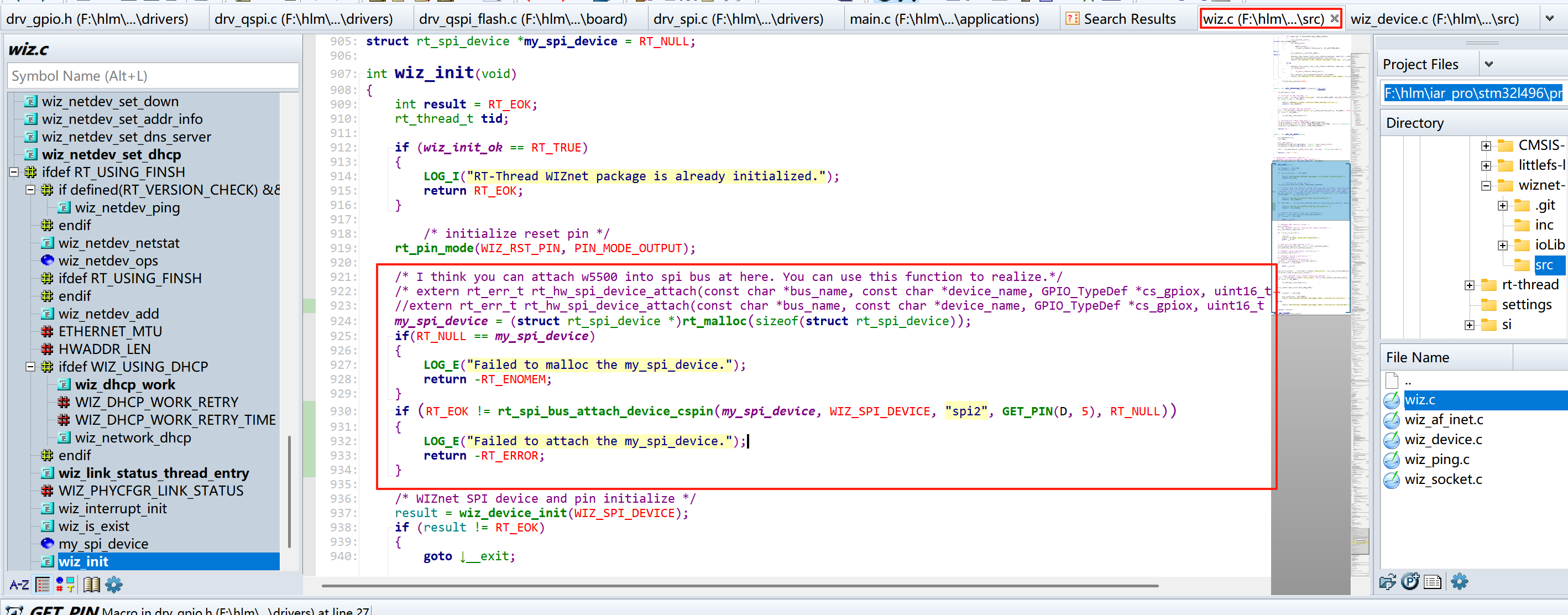Viewport: 1568px width, 615px height.
Task: Expand the ioLib folder in Directory tree
Action: 1503,246
